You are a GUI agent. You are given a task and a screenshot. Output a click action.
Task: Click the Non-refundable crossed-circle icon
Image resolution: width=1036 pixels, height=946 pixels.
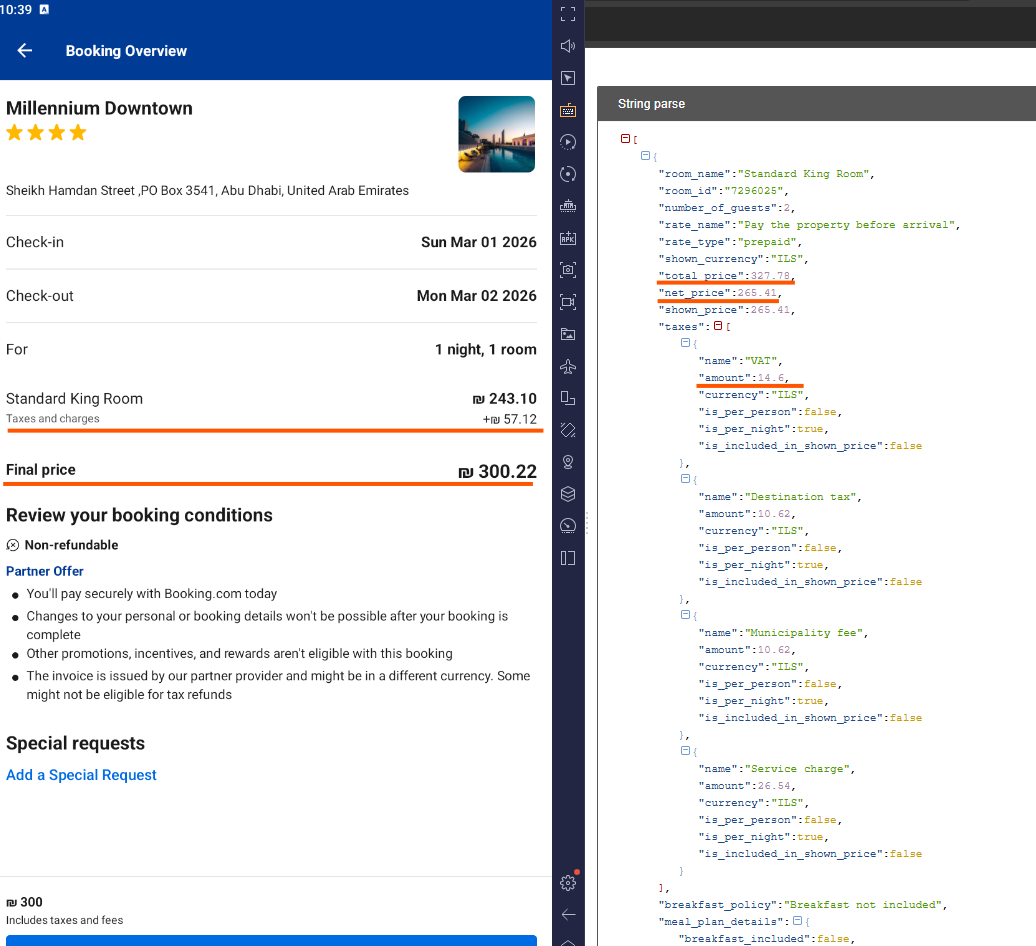tap(13, 545)
